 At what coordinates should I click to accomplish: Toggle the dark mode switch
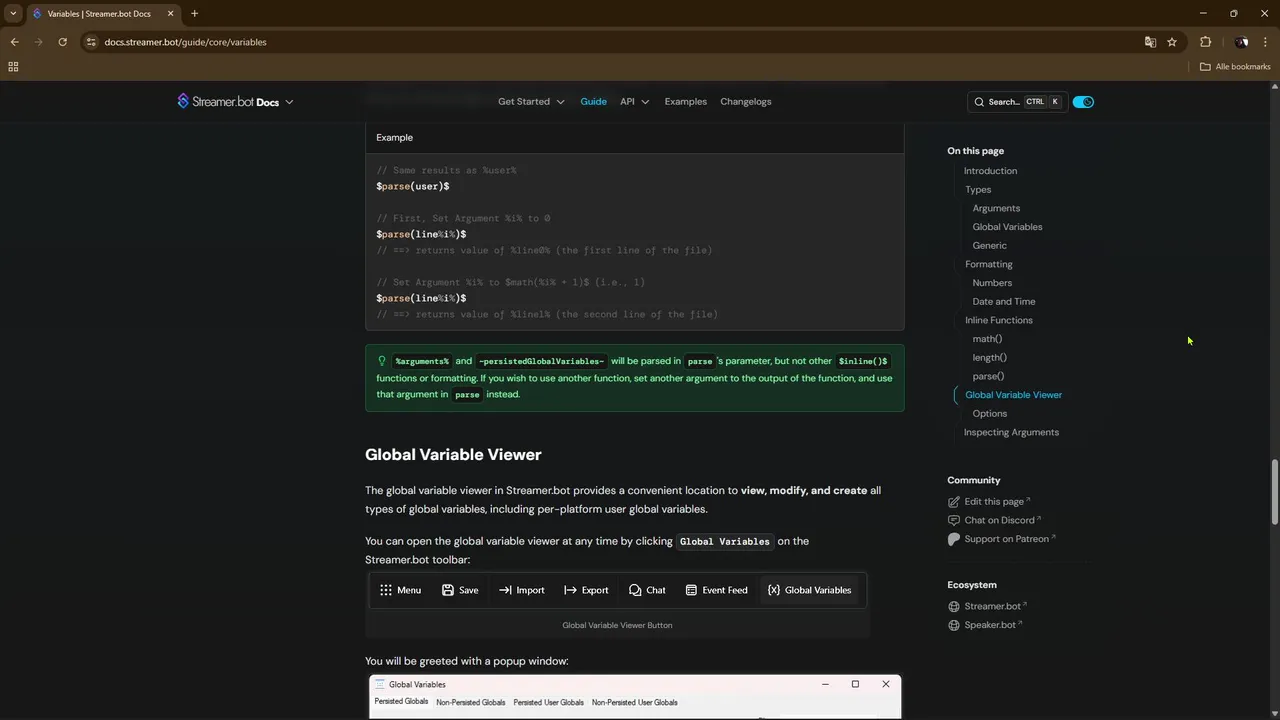coord(1083,102)
